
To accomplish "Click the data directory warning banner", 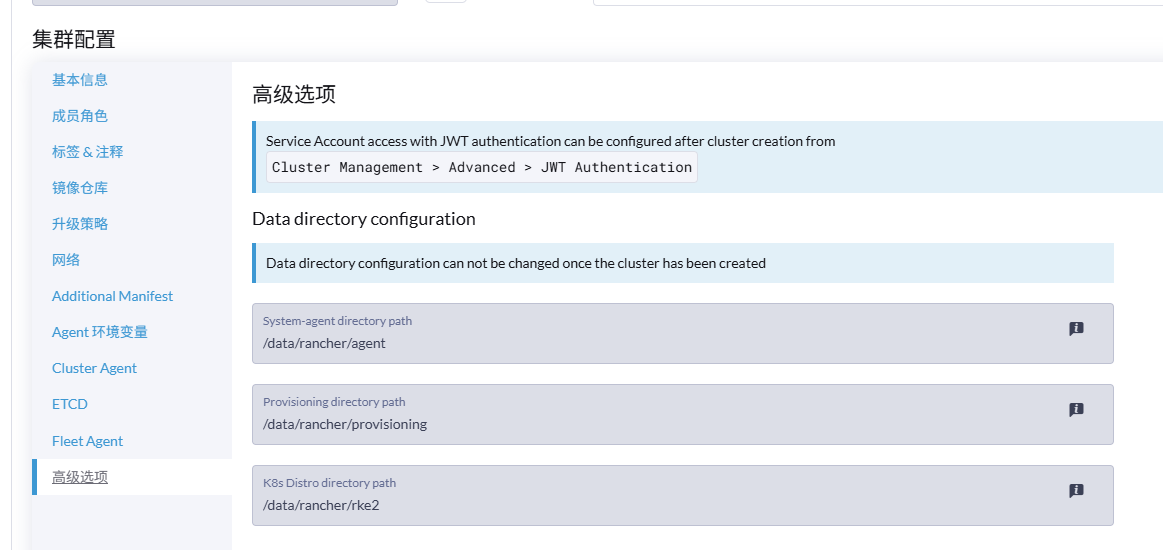I will click(x=682, y=263).
